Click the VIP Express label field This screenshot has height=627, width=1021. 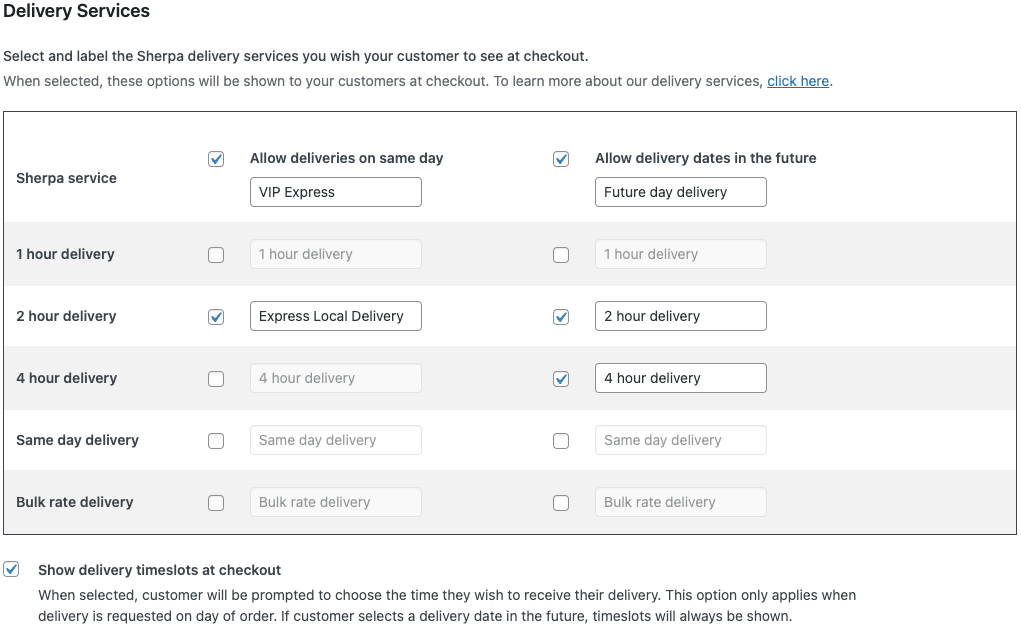[x=335, y=192]
